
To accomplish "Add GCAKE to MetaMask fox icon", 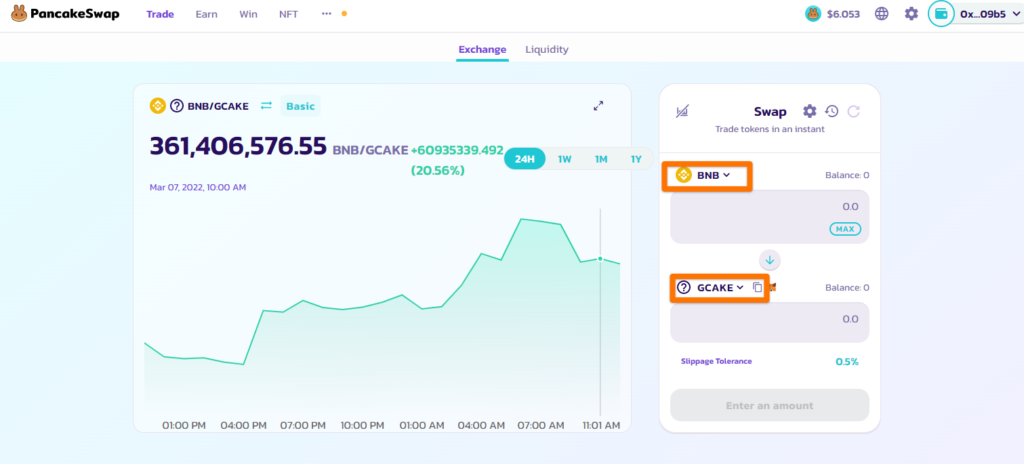I will pos(773,287).
